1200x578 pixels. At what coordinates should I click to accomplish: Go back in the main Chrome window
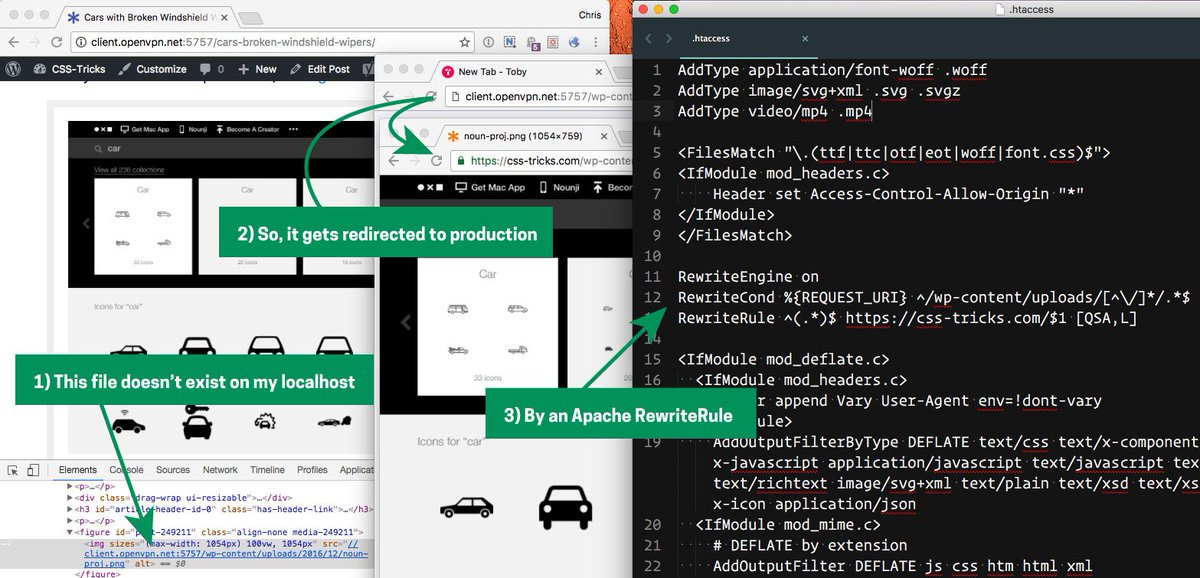(x=13, y=43)
